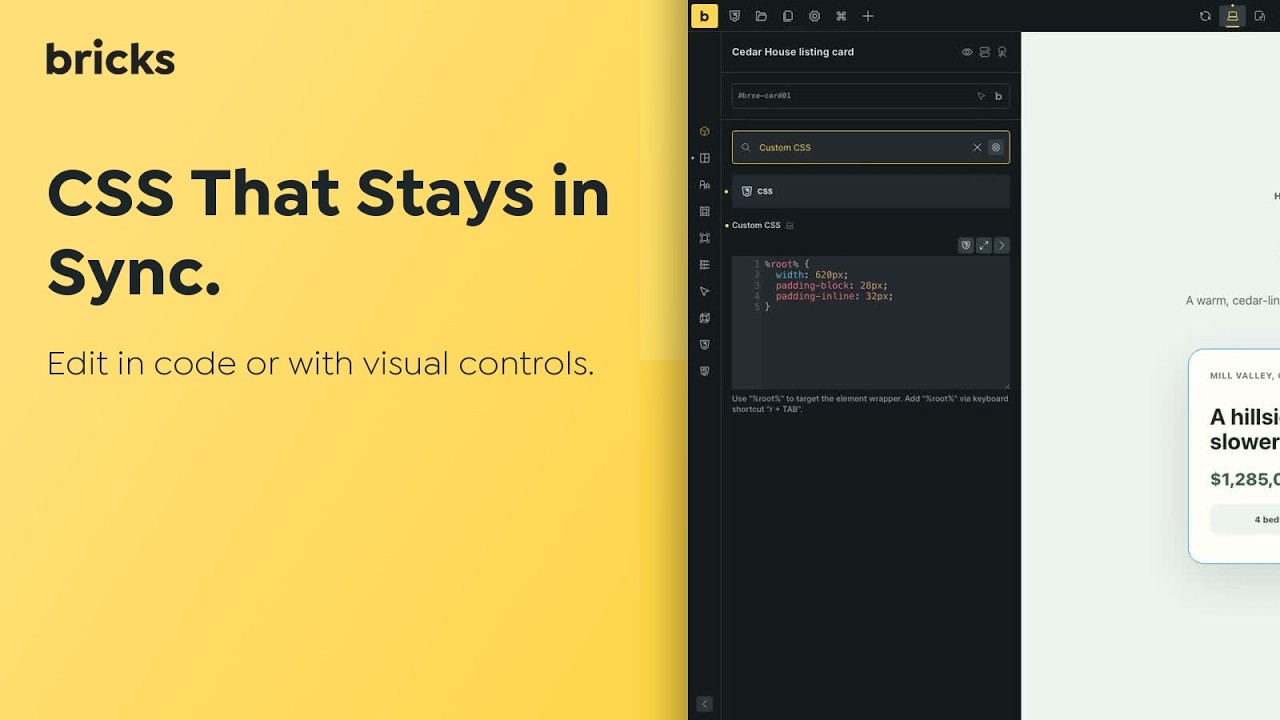Select the cube content tab in sidebar
Viewport: 1280px width, 720px height.
pos(705,131)
